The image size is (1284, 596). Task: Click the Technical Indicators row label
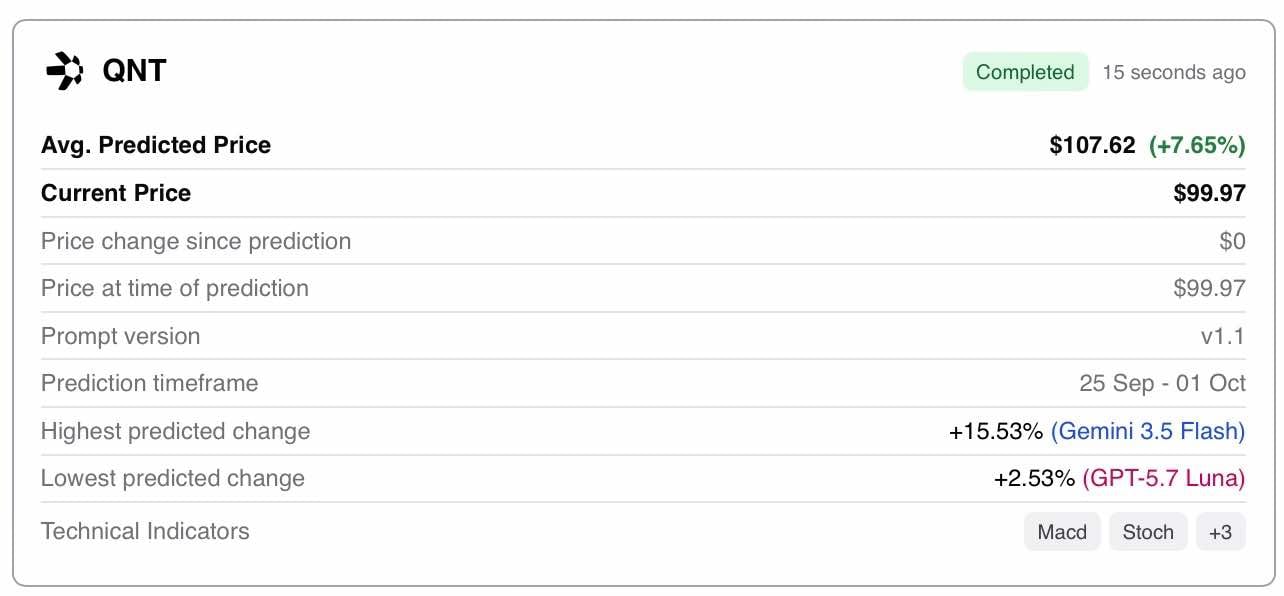145,531
